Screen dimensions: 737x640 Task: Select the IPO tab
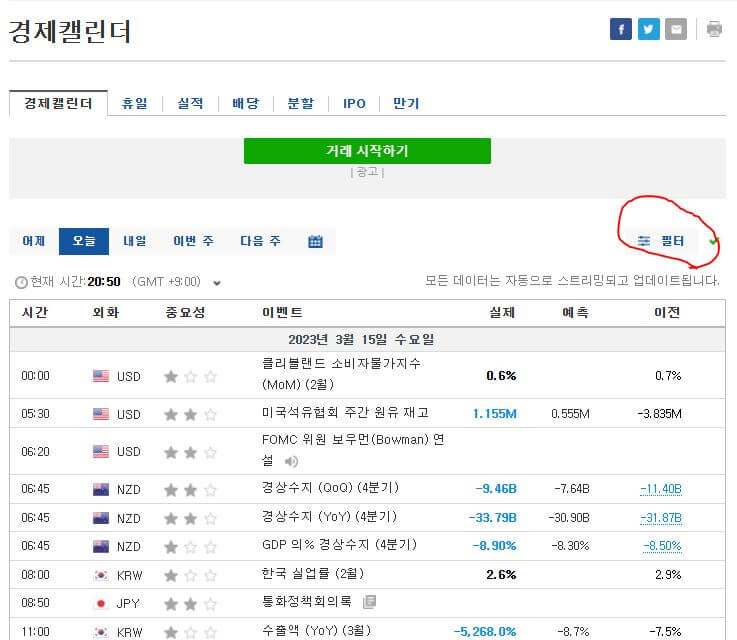[354, 103]
